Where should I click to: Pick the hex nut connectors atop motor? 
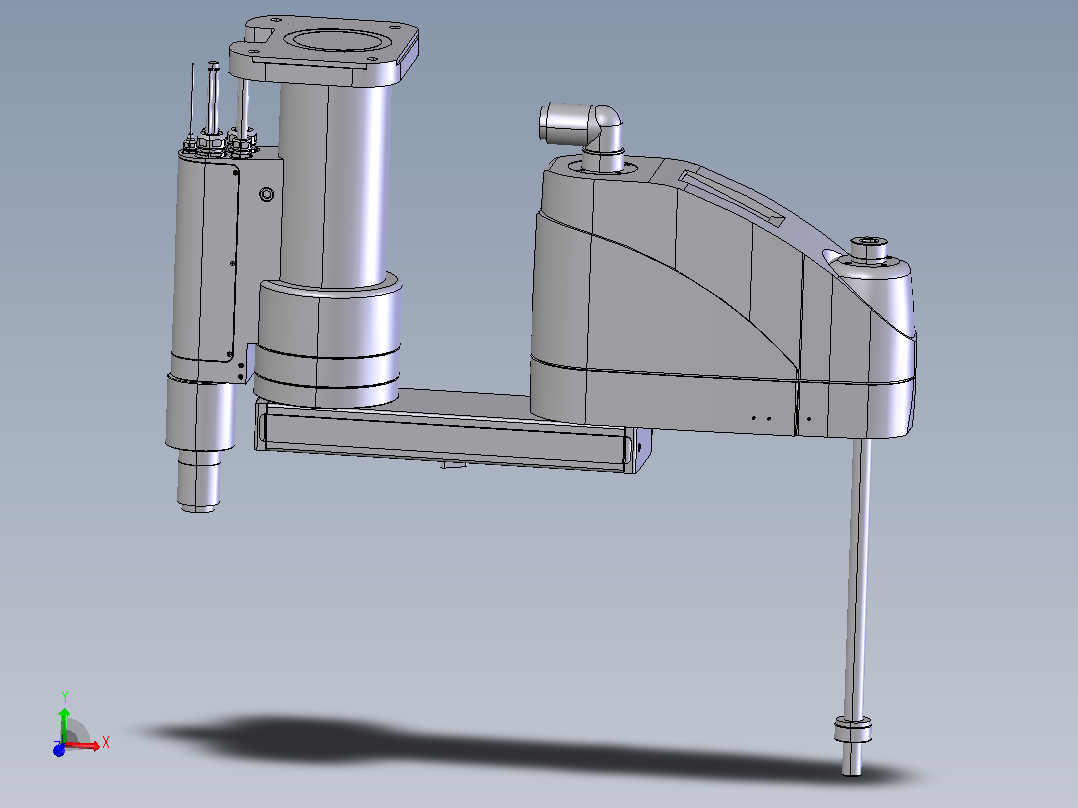tap(220, 144)
